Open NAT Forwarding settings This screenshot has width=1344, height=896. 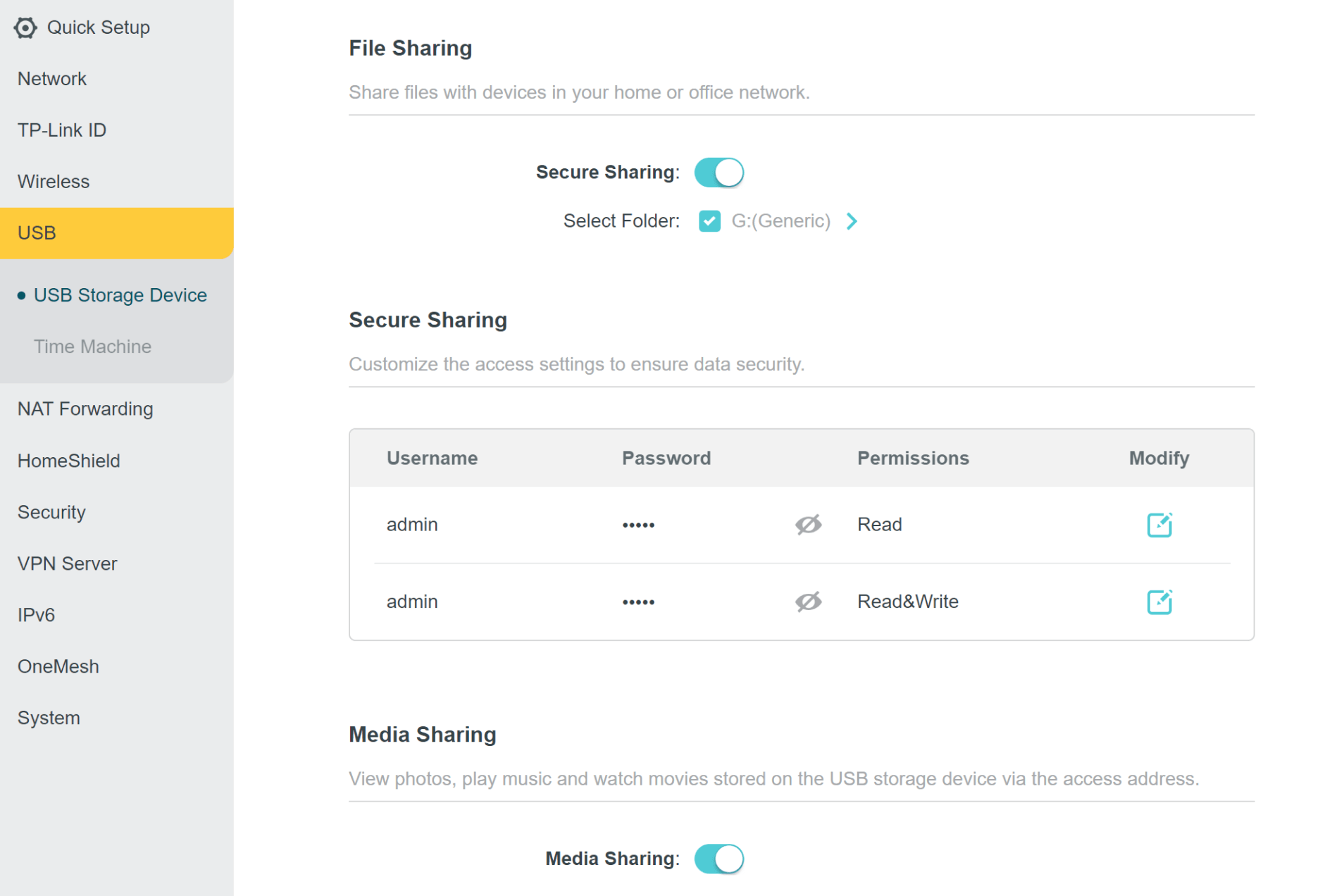point(85,409)
